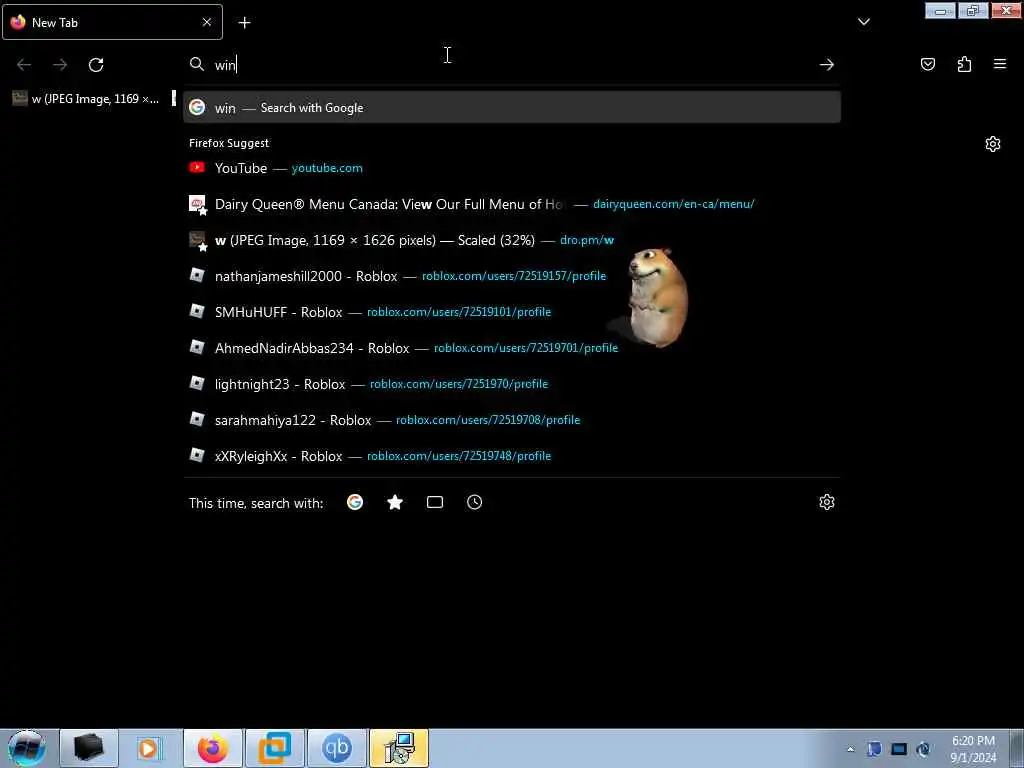This screenshot has height=768, width=1024.
Task: Open the black box app in taskbar
Action: coord(89,748)
